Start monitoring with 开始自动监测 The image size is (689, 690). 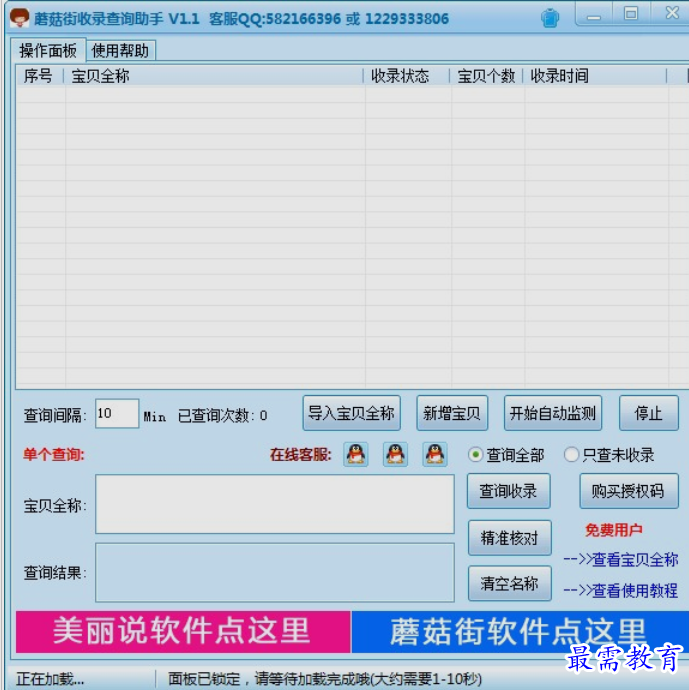[x=553, y=413]
